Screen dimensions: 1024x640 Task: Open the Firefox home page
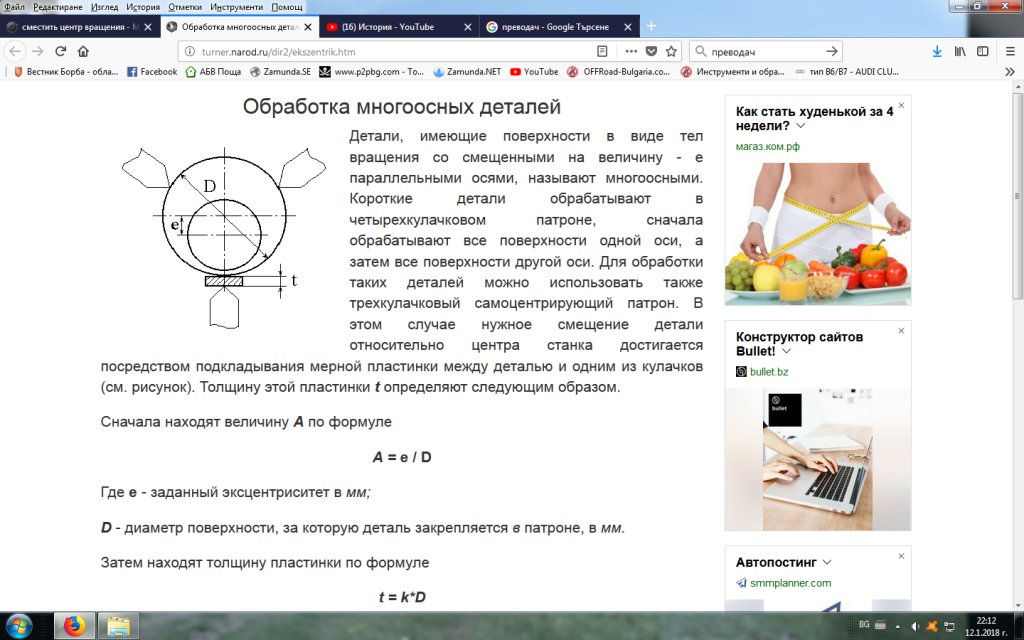[83, 51]
